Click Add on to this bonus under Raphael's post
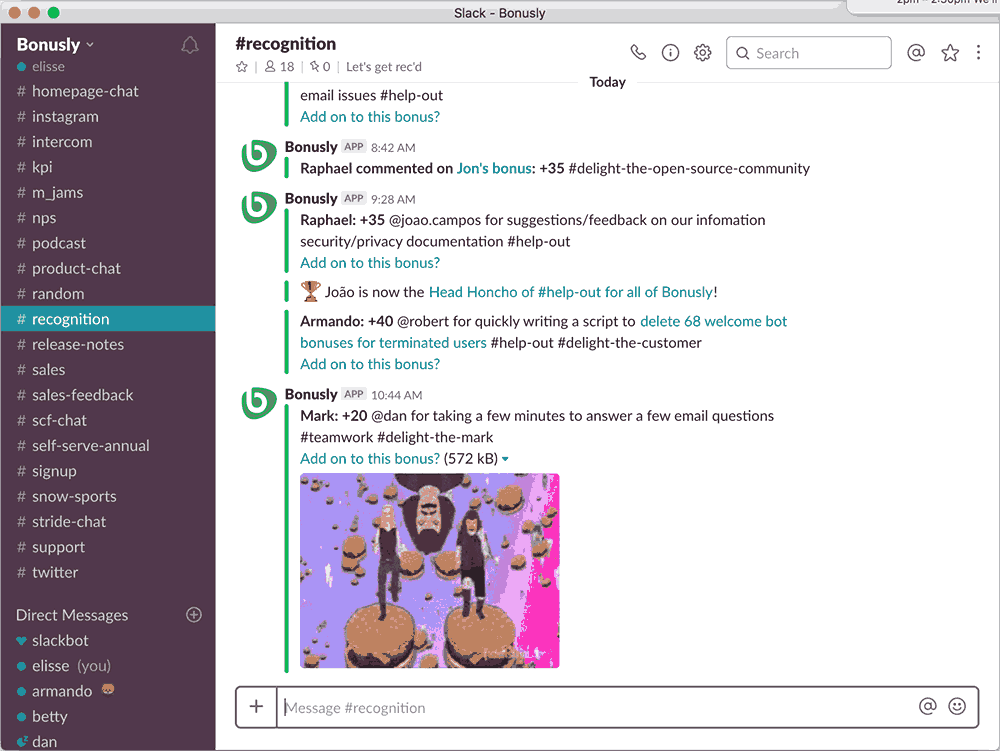Image resolution: width=1000 pixels, height=751 pixels. point(370,263)
